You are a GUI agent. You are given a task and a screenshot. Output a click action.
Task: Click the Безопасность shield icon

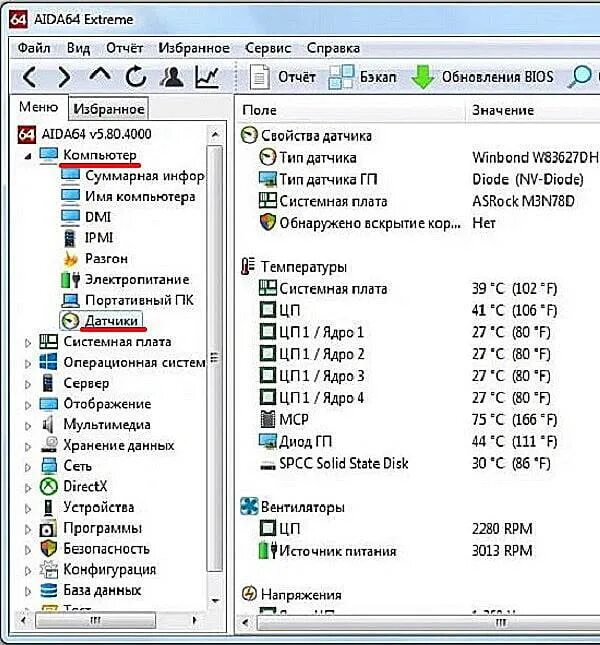click(x=49, y=548)
